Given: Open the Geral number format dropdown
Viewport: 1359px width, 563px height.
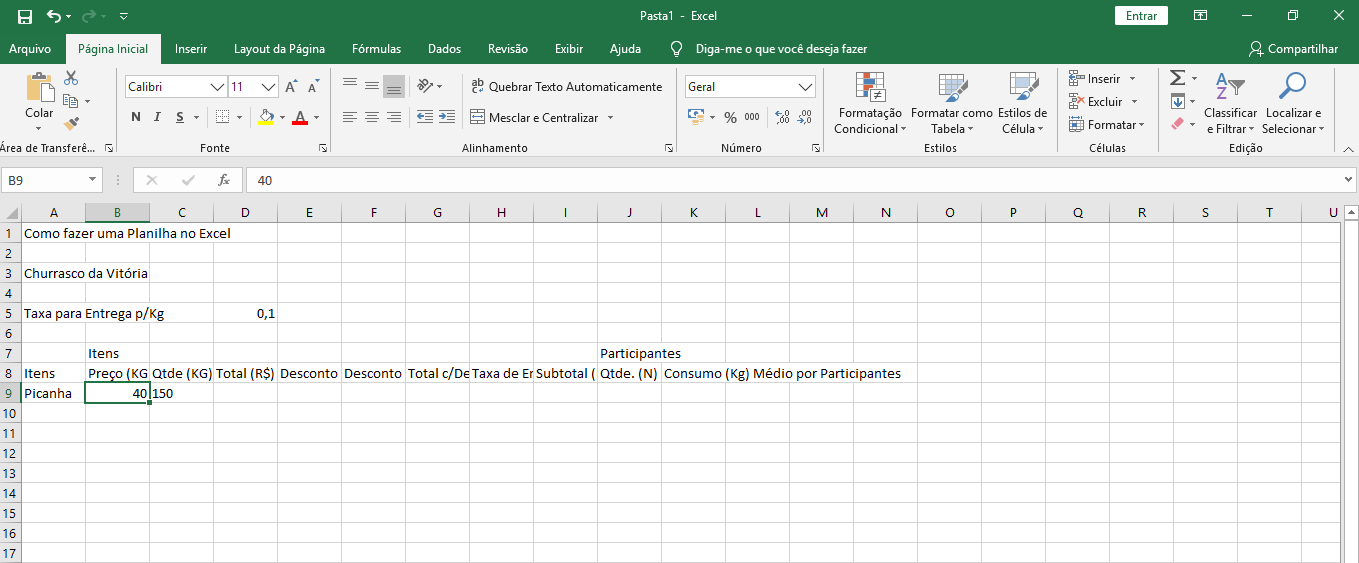Looking at the screenshot, I should click(x=806, y=87).
